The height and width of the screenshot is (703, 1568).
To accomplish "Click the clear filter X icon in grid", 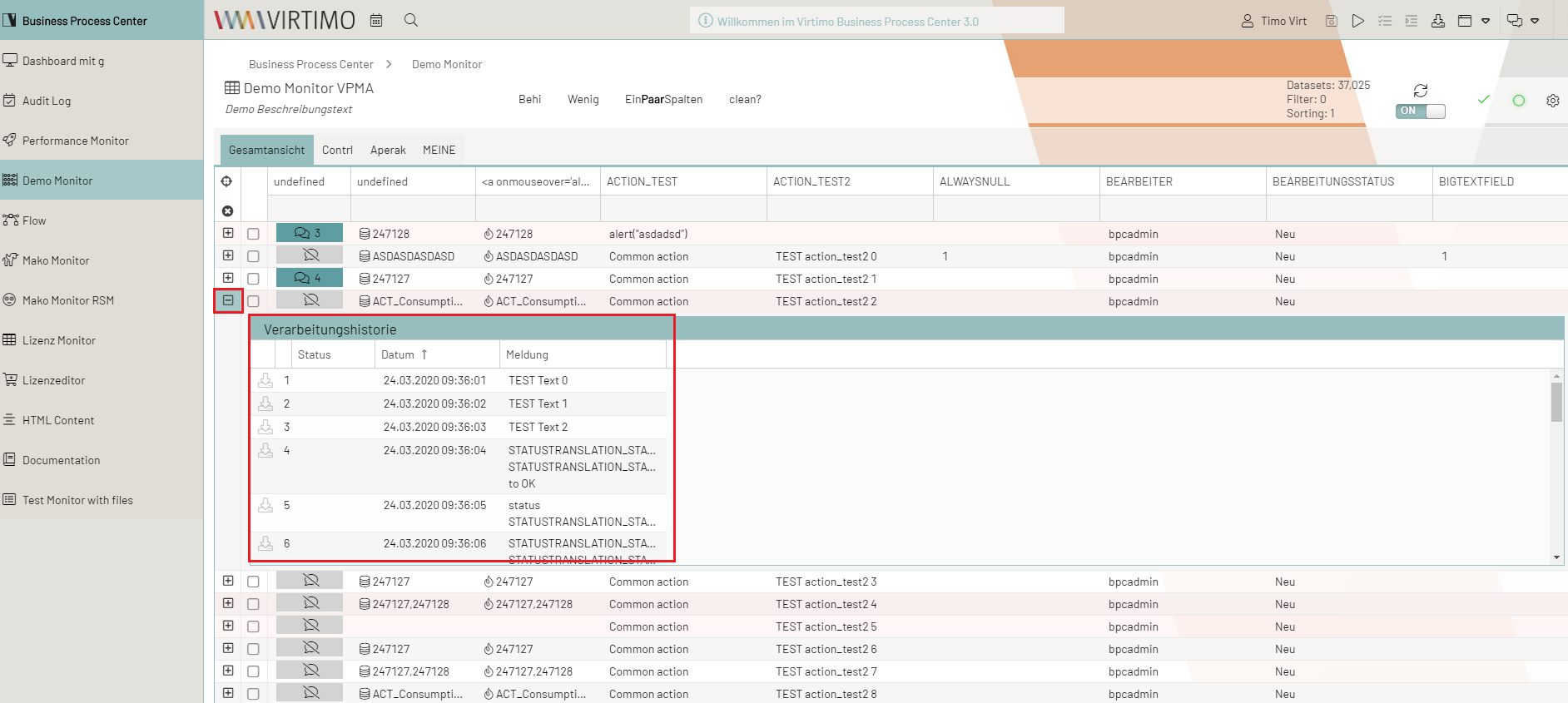I will point(227,211).
